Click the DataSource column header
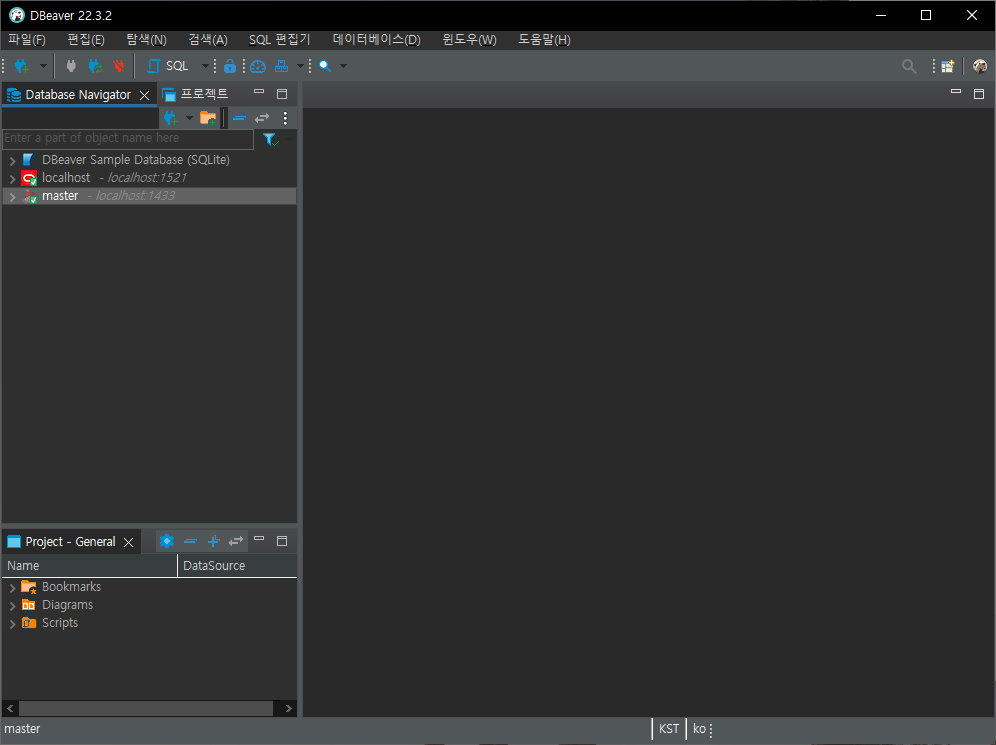Image resolution: width=996 pixels, height=745 pixels. pyautogui.click(x=238, y=566)
